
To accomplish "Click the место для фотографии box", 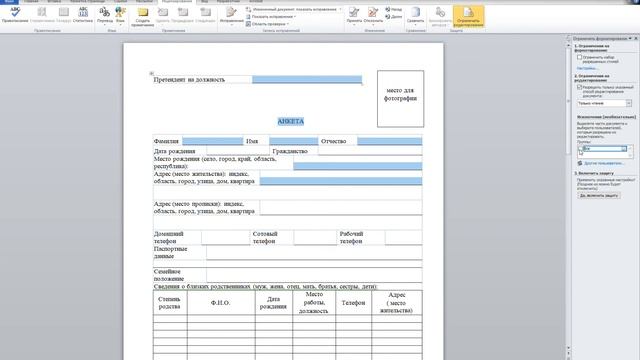I will 400,98.
